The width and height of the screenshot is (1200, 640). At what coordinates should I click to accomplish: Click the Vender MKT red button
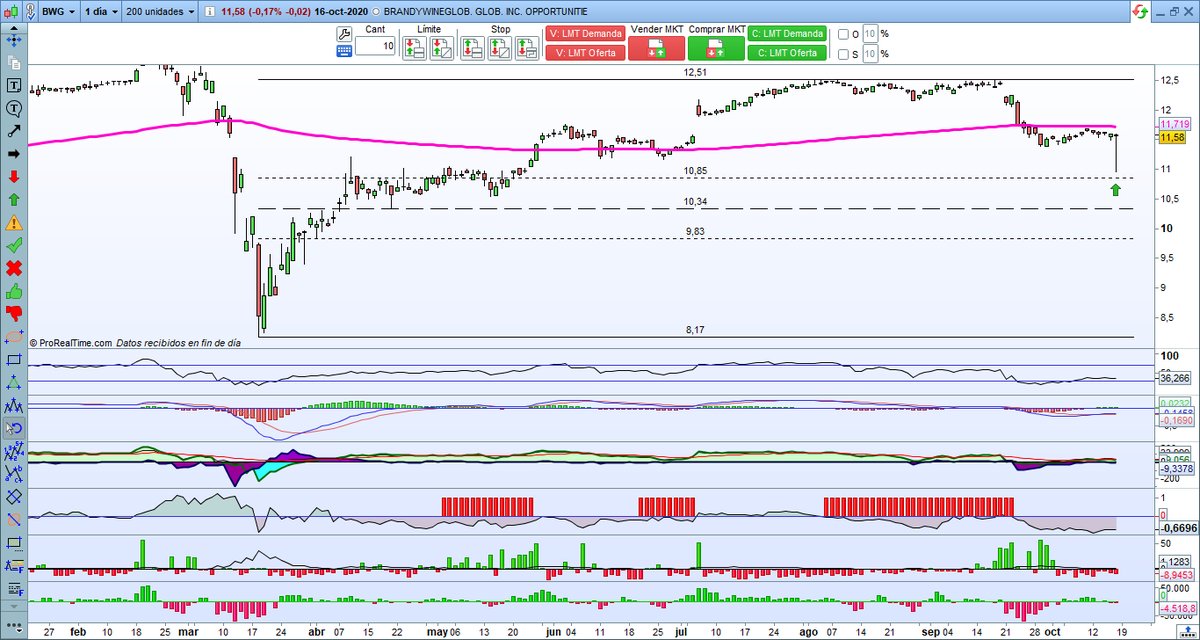point(657,48)
